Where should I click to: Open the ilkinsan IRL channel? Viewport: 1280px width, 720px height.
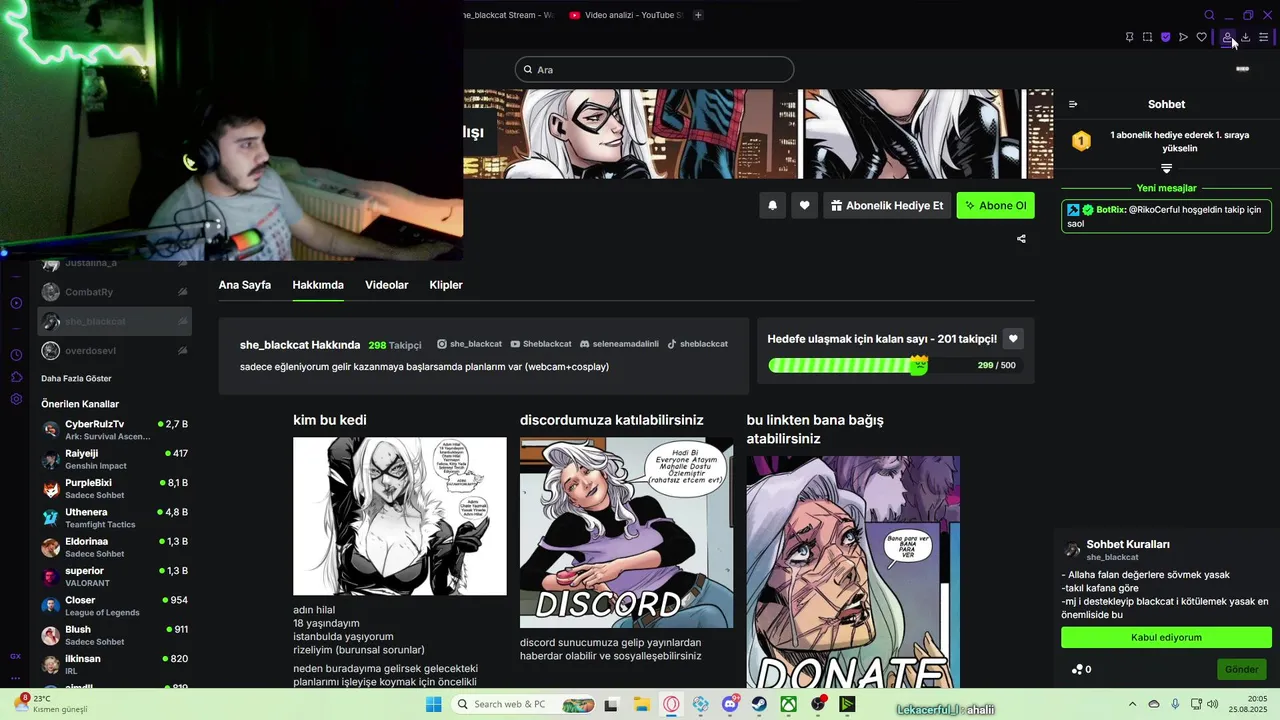[115, 664]
